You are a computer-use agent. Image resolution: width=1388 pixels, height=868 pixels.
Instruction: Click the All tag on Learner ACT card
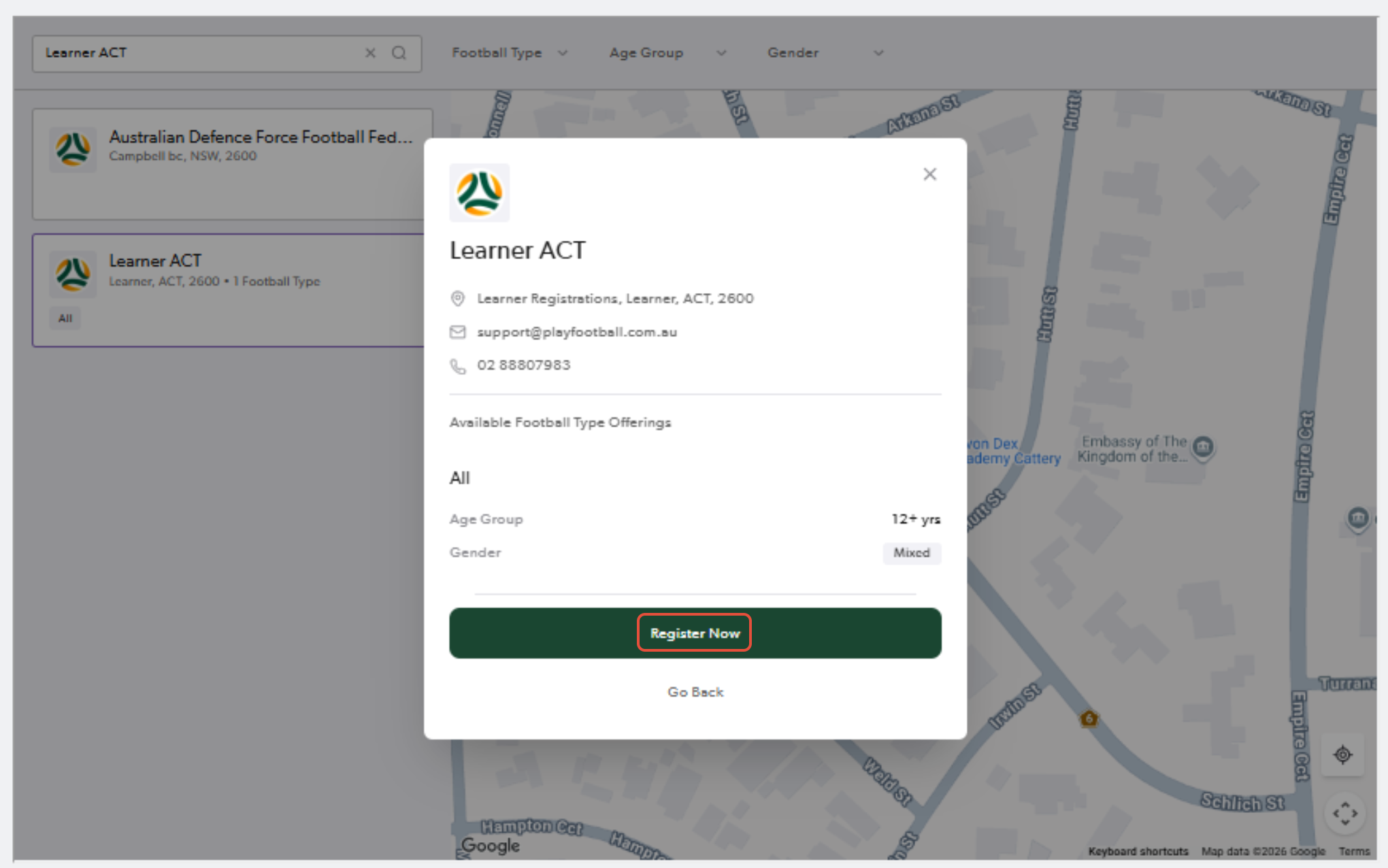(x=65, y=318)
